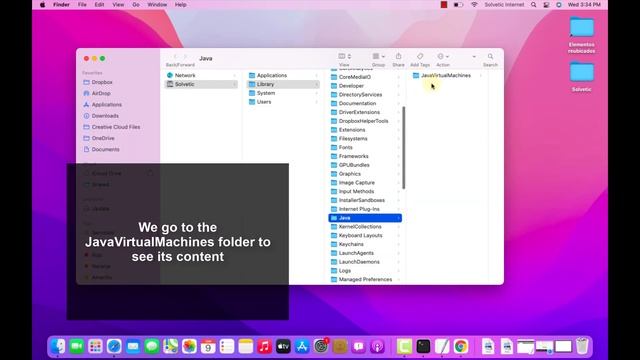Image resolution: width=640 pixels, height=360 pixels.
Task: Click the Forward navigation arrow
Action: 185,57
